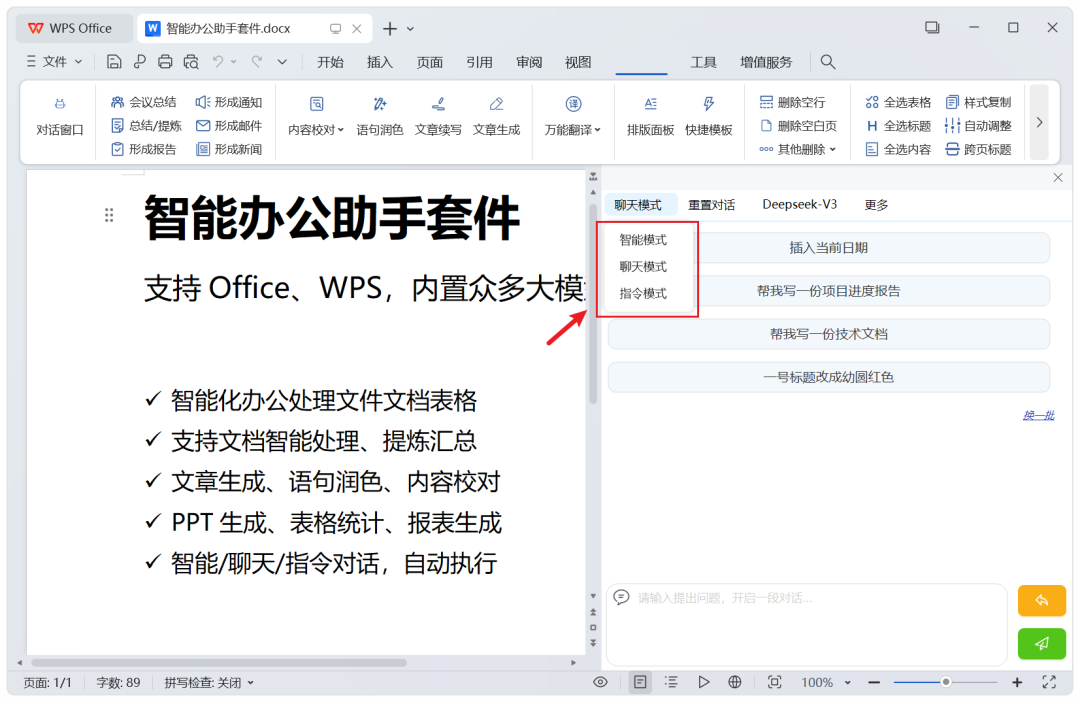Viewport: 1080px width, 702px height.
Task: Click the orange reply arrow button
Action: pyautogui.click(x=1041, y=601)
